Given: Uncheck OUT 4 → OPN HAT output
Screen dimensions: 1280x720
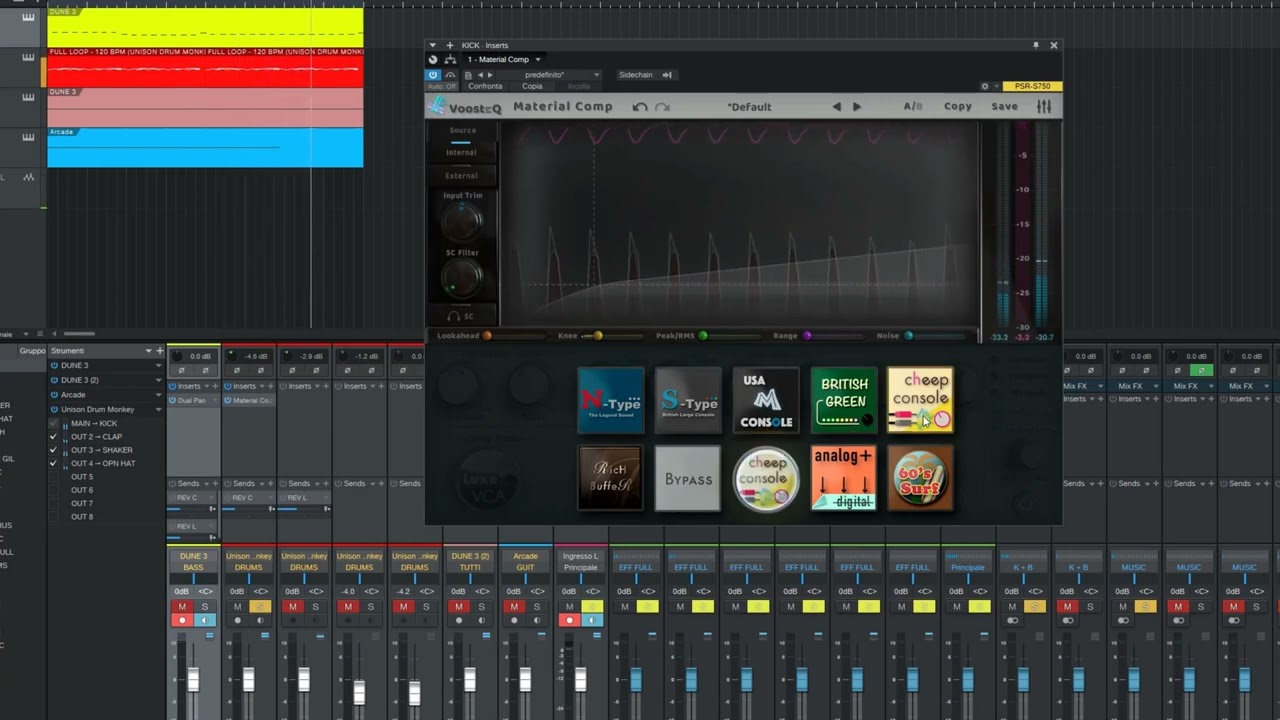Looking at the screenshot, I should 54,463.
